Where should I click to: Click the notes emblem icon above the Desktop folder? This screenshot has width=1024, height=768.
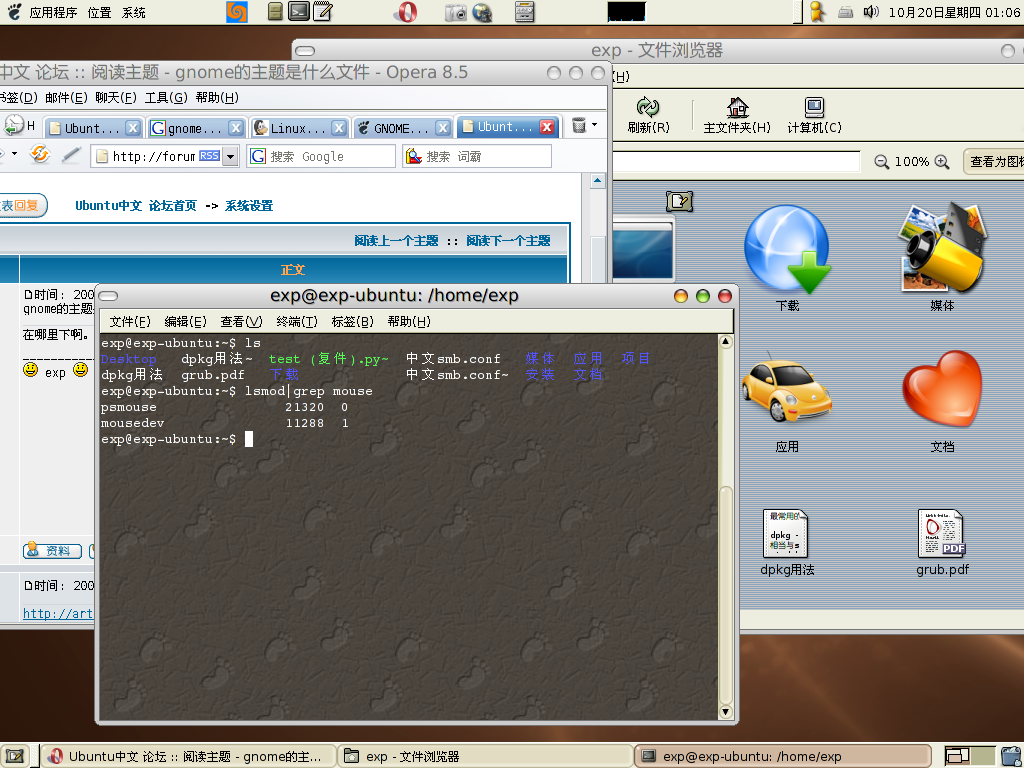(679, 201)
